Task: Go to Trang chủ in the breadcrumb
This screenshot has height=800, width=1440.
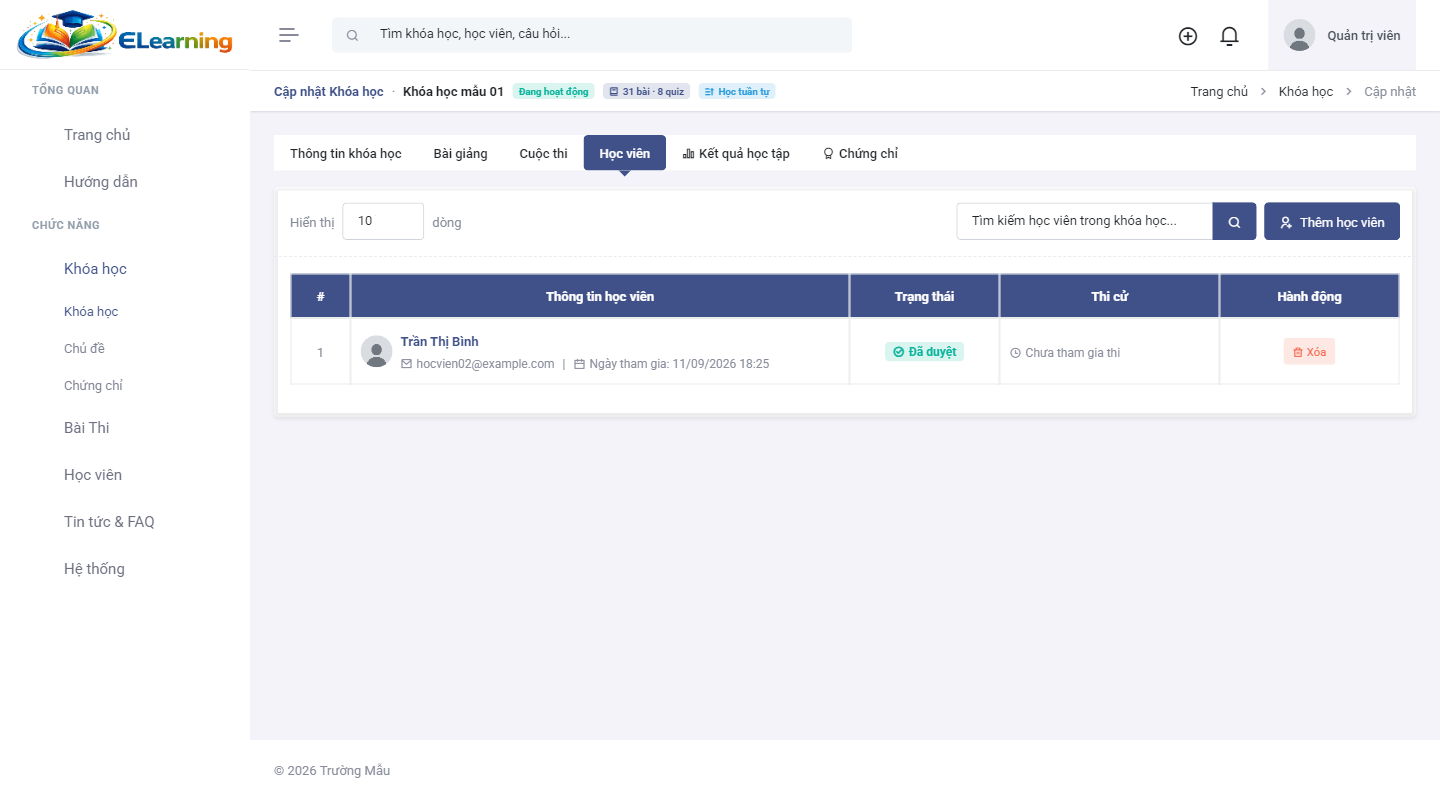Action: pyautogui.click(x=1219, y=91)
